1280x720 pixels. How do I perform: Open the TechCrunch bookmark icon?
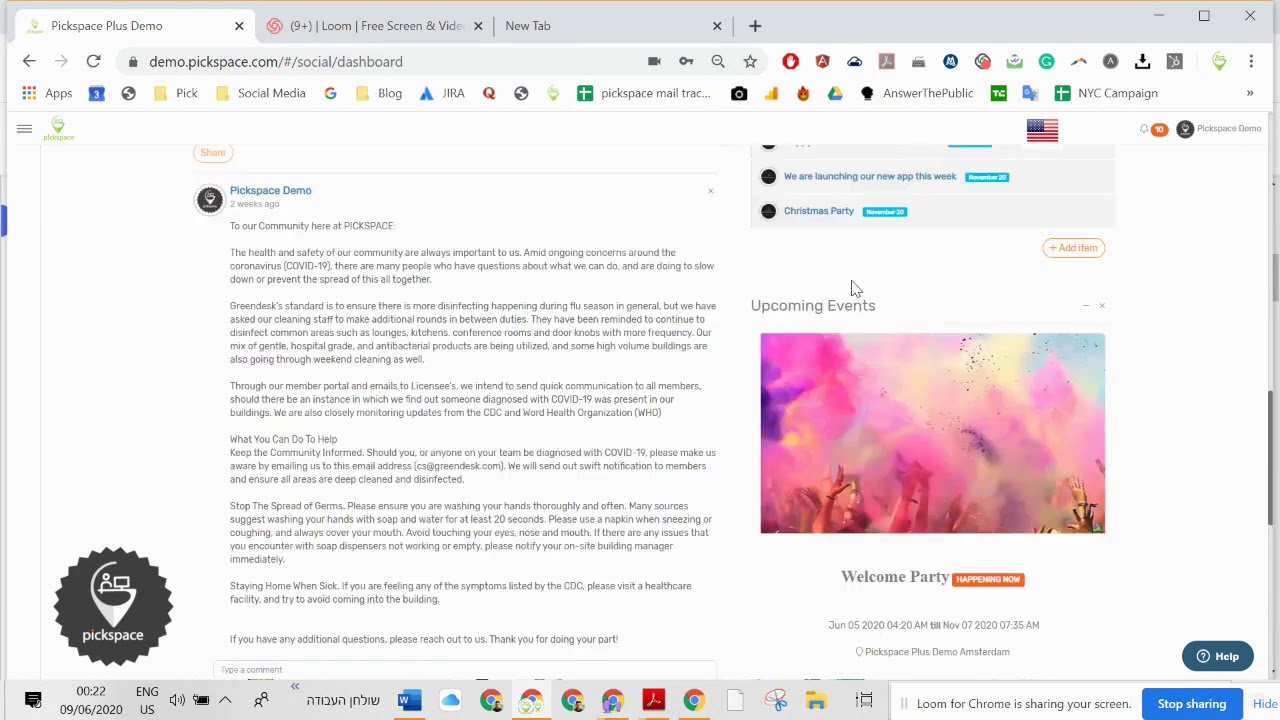[x=998, y=93]
